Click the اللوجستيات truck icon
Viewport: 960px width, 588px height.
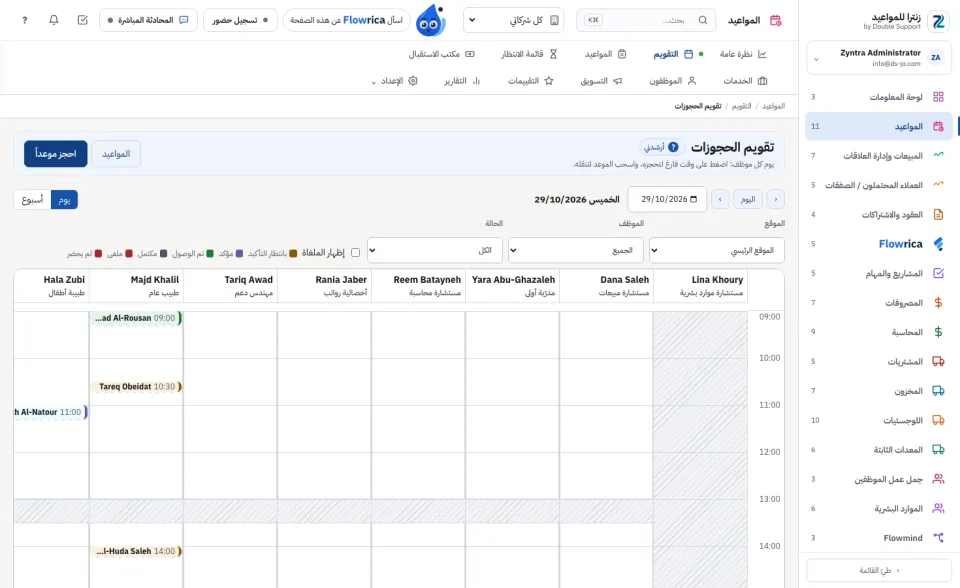coord(938,420)
